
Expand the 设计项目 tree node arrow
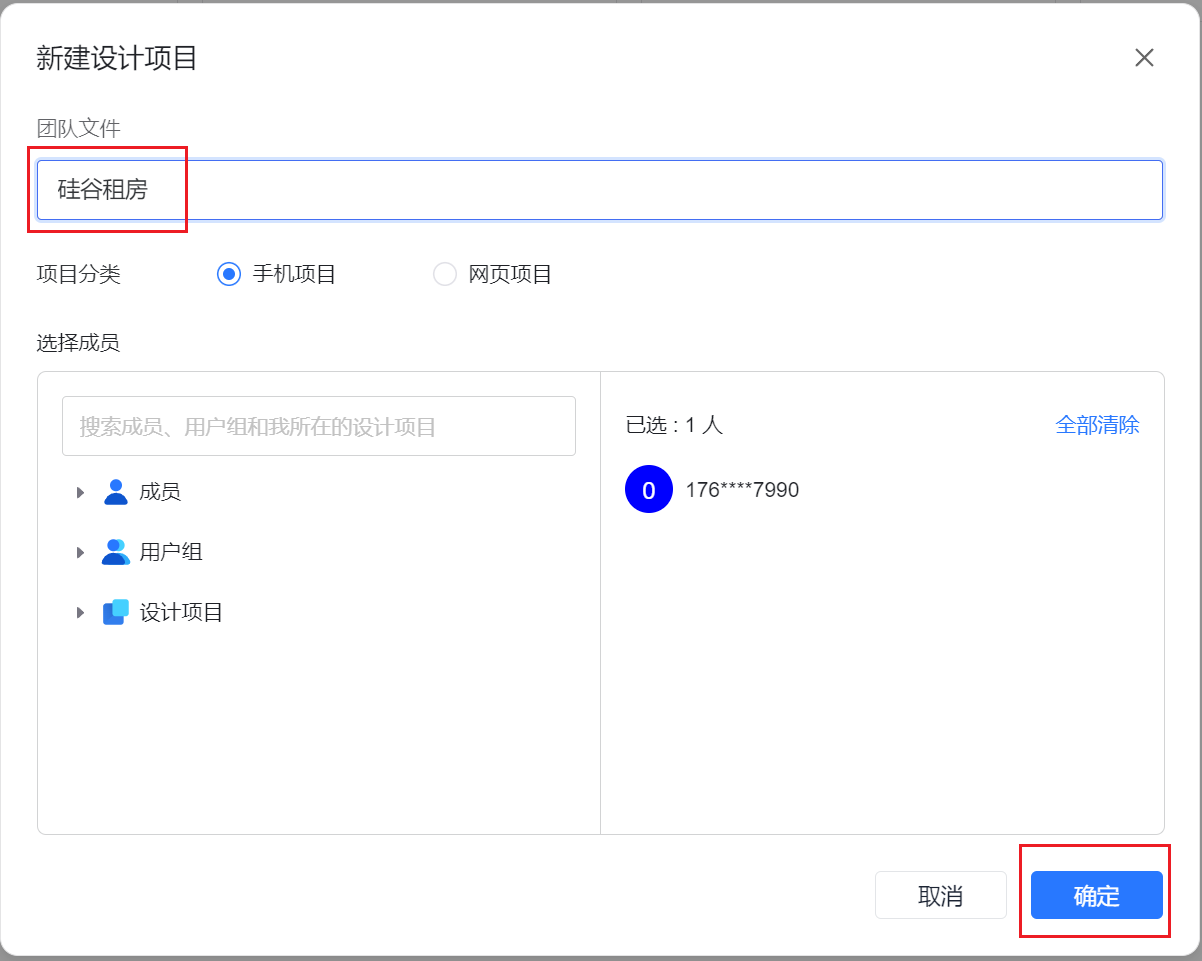81,612
